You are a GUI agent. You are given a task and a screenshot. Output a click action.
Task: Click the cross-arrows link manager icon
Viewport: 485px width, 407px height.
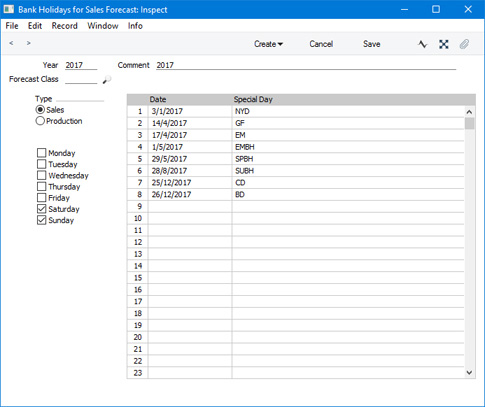coord(444,44)
